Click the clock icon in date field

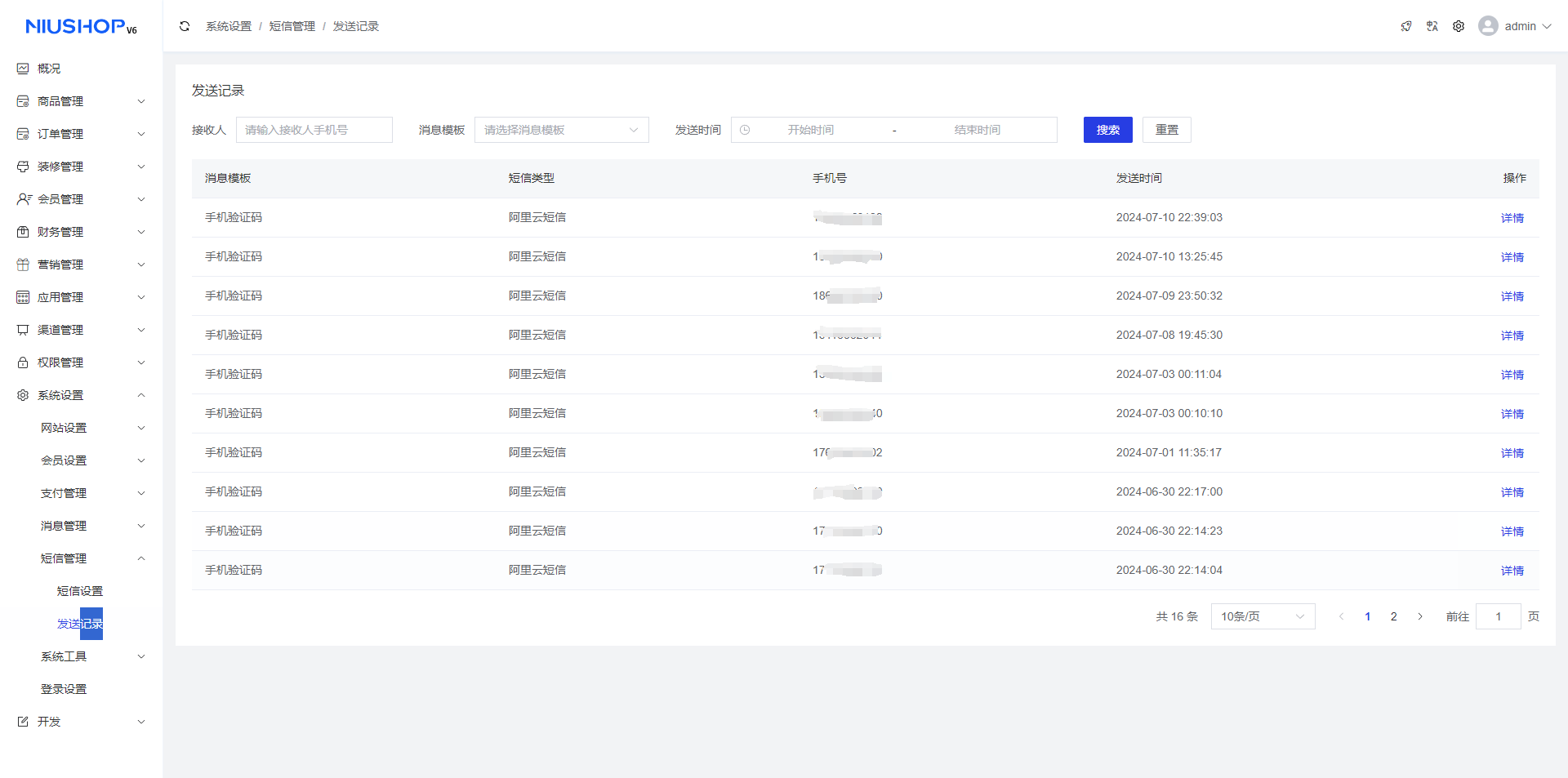pyautogui.click(x=745, y=130)
